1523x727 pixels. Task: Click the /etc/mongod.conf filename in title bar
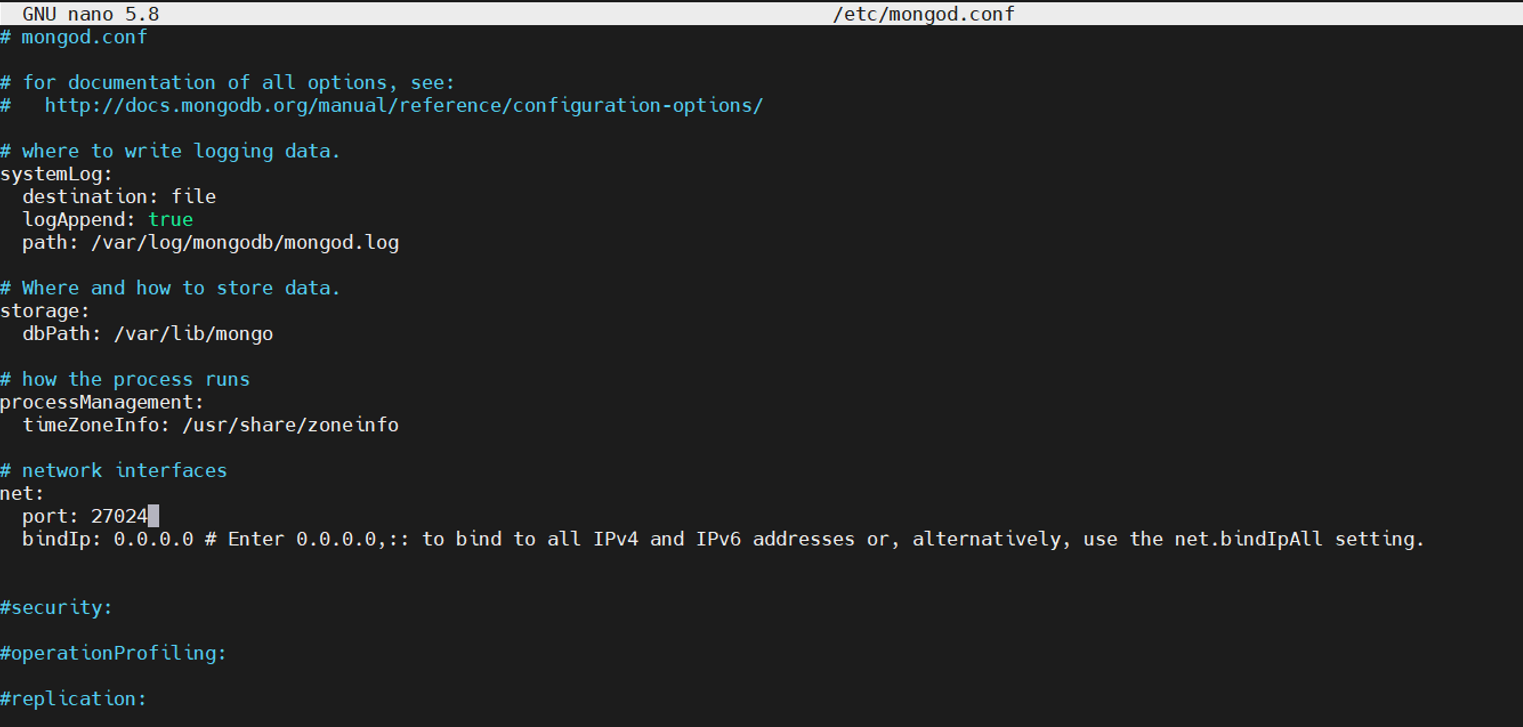923,14
